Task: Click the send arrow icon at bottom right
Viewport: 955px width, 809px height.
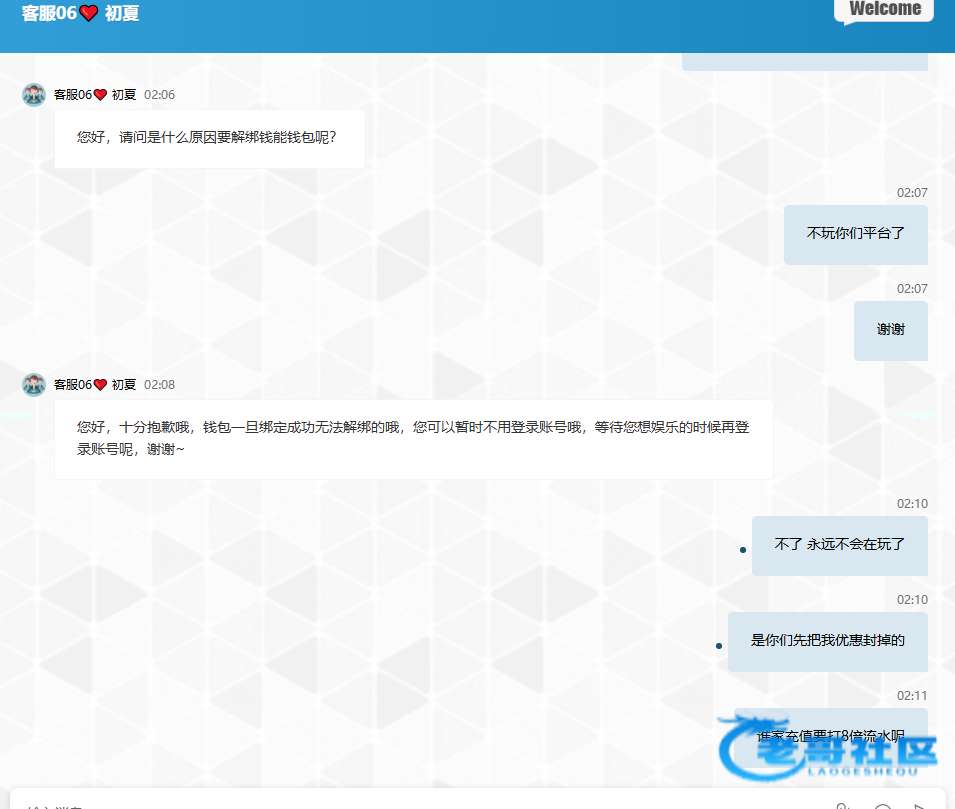Action: tap(919, 805)
